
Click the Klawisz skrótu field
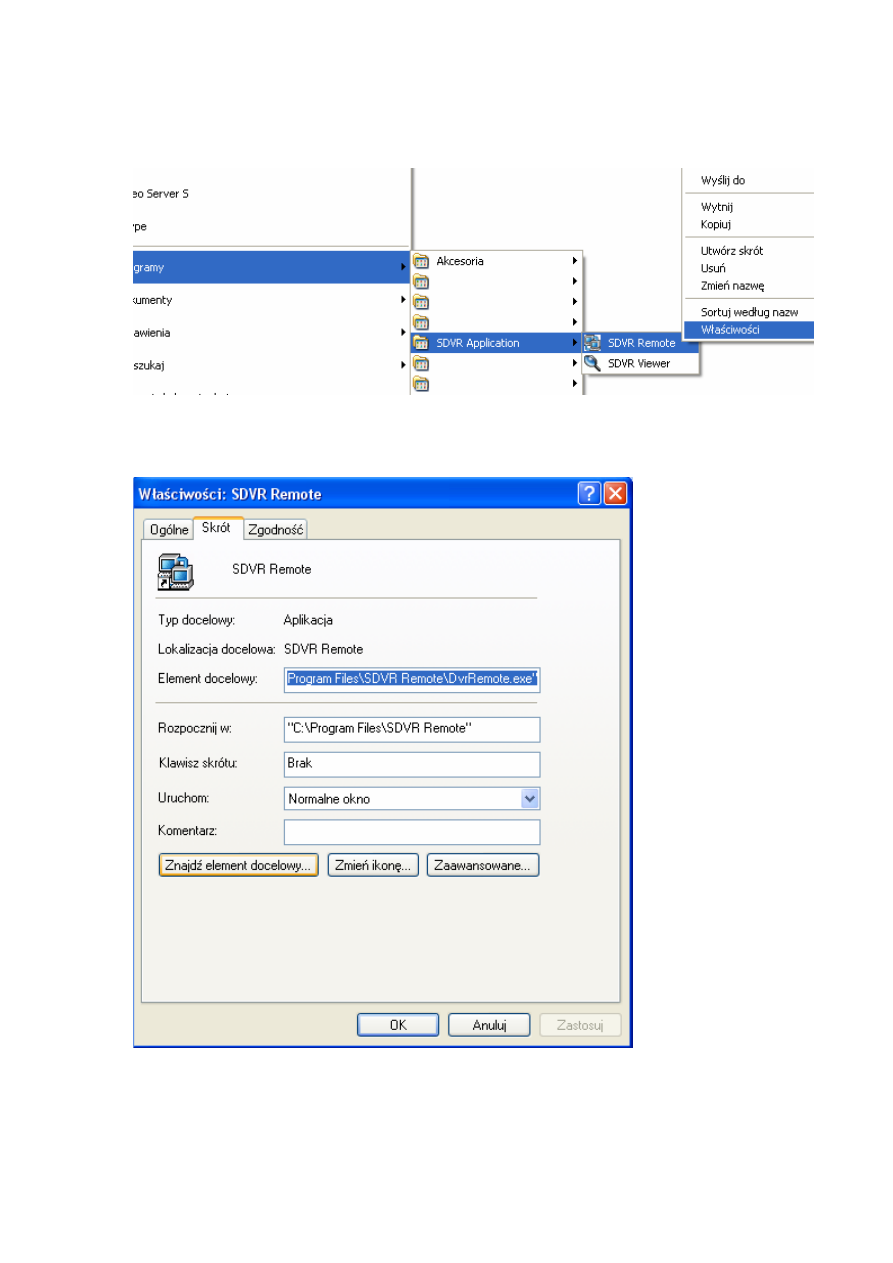[411, 764]
